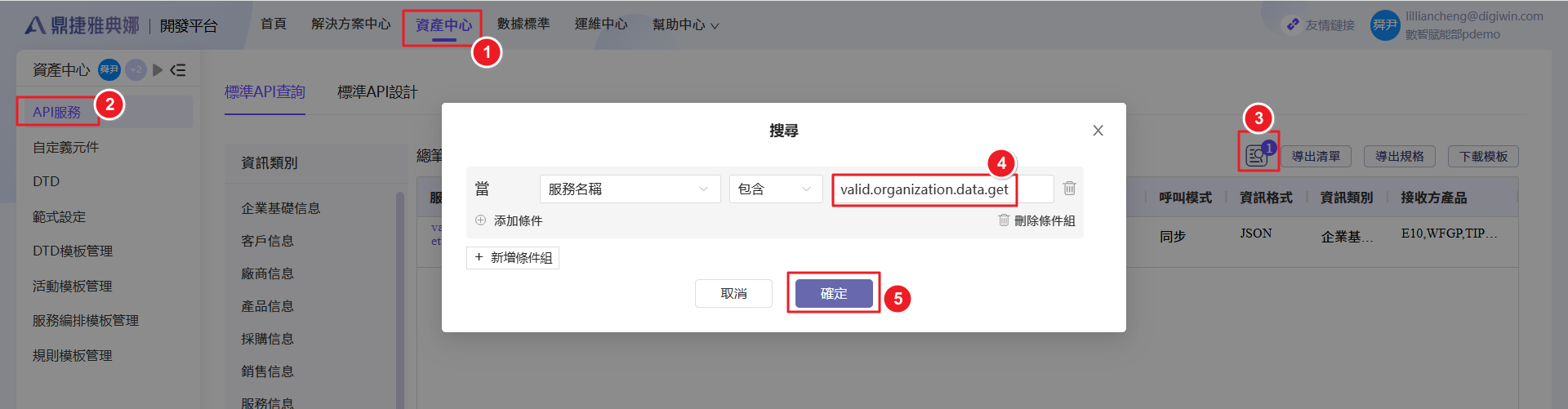Screen dimensions: 1568x409
Task: Click the 友情鏈接 link icon
Action: coord(1293,25)
